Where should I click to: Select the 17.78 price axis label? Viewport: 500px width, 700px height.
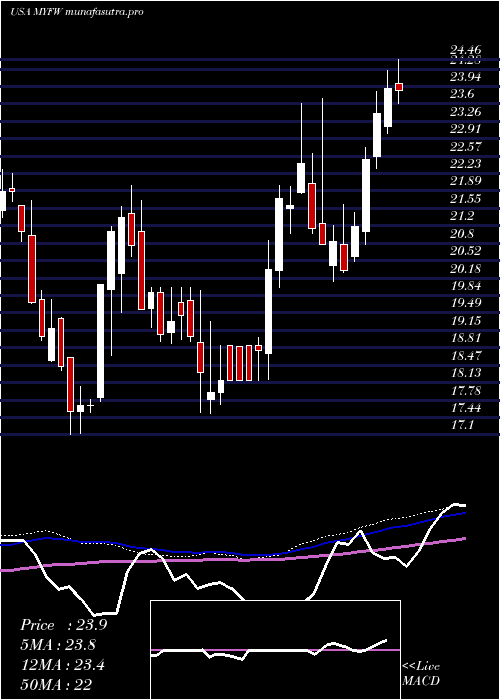tap(466, 391)
